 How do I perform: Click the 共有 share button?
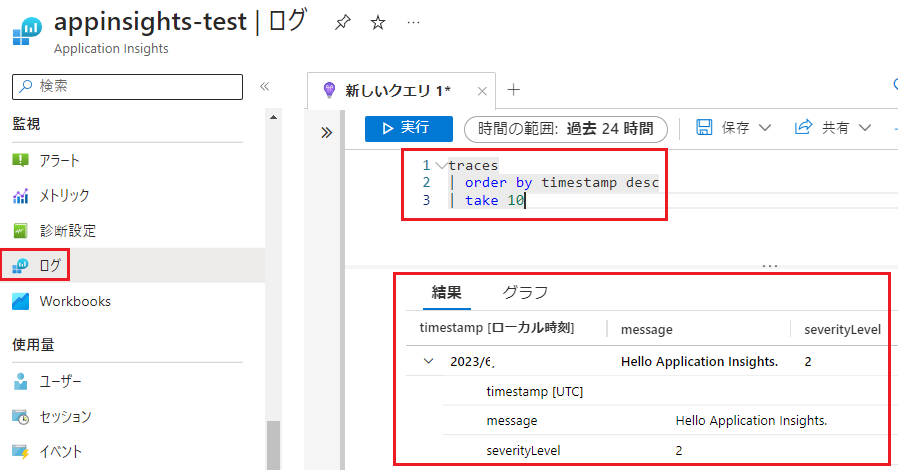click(822, 128)
